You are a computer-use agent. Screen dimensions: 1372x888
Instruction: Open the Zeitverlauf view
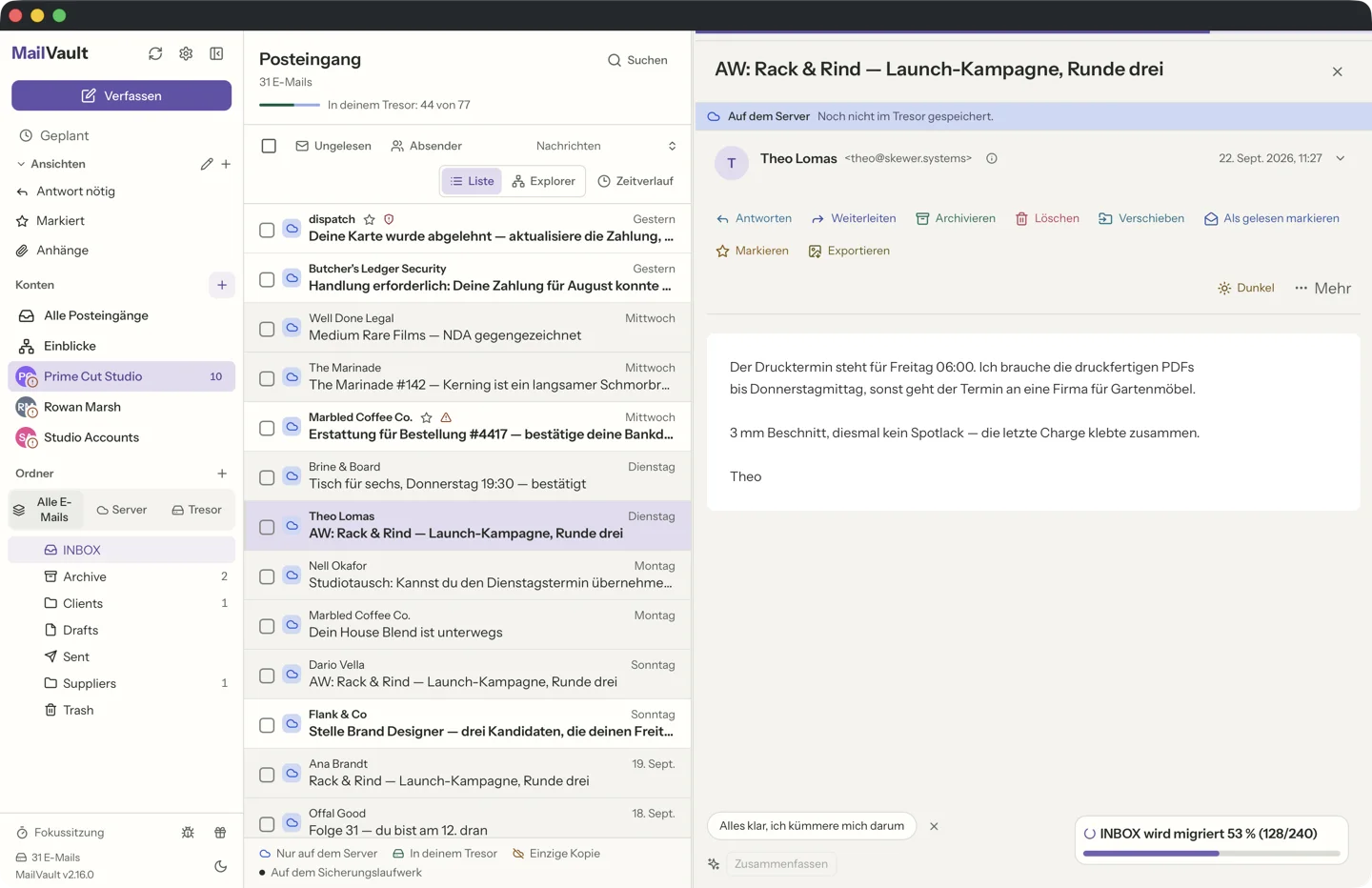click(636, 181)
